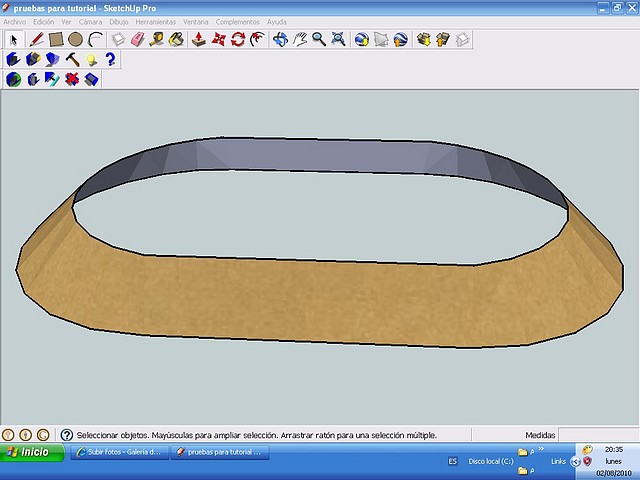Click the Share Model upload icon
This screenshot has height=480, width=640.
(x=443, y=40)
